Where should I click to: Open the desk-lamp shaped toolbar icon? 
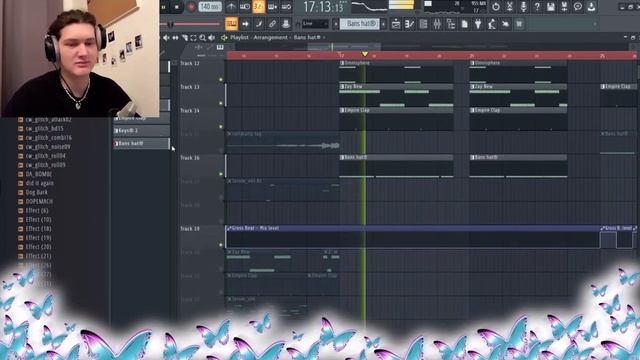(492, 24)
